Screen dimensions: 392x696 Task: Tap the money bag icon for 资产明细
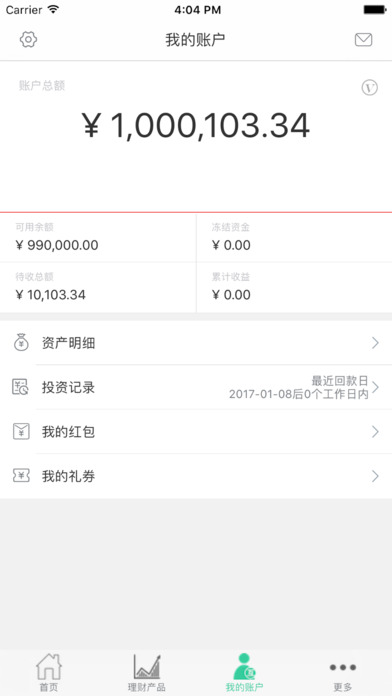point(21,343)
